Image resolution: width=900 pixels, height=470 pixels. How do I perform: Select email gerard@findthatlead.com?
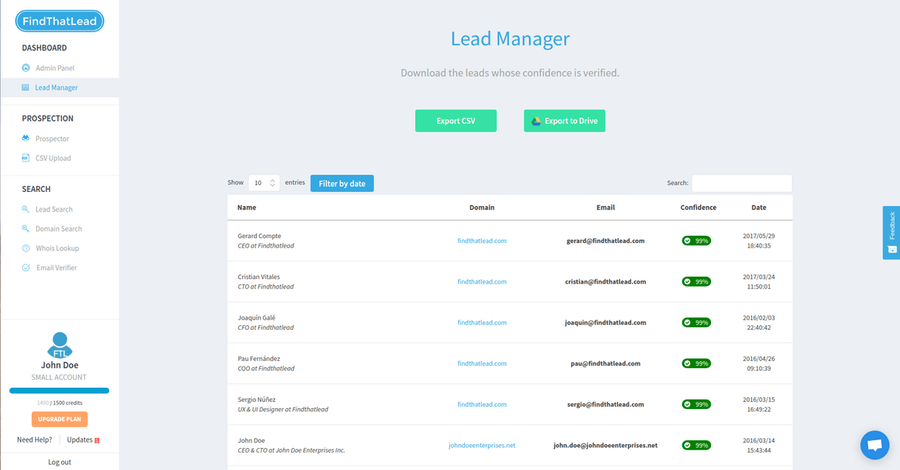(x=606, y=240)
